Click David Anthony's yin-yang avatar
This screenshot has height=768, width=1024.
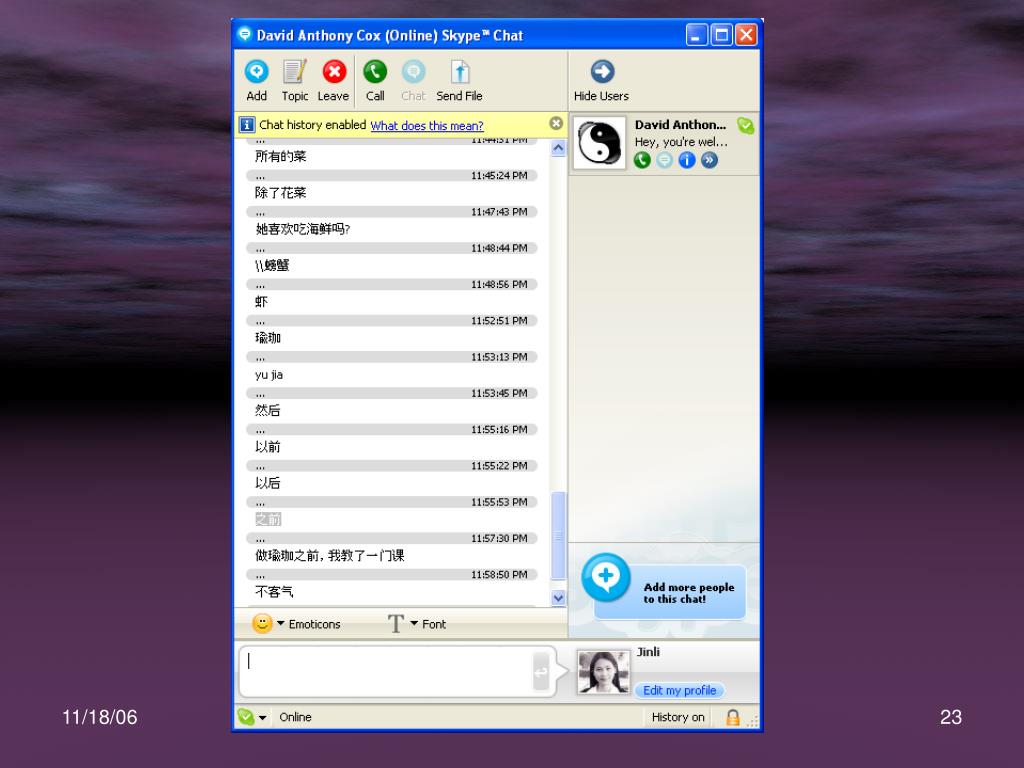point(600,143)
